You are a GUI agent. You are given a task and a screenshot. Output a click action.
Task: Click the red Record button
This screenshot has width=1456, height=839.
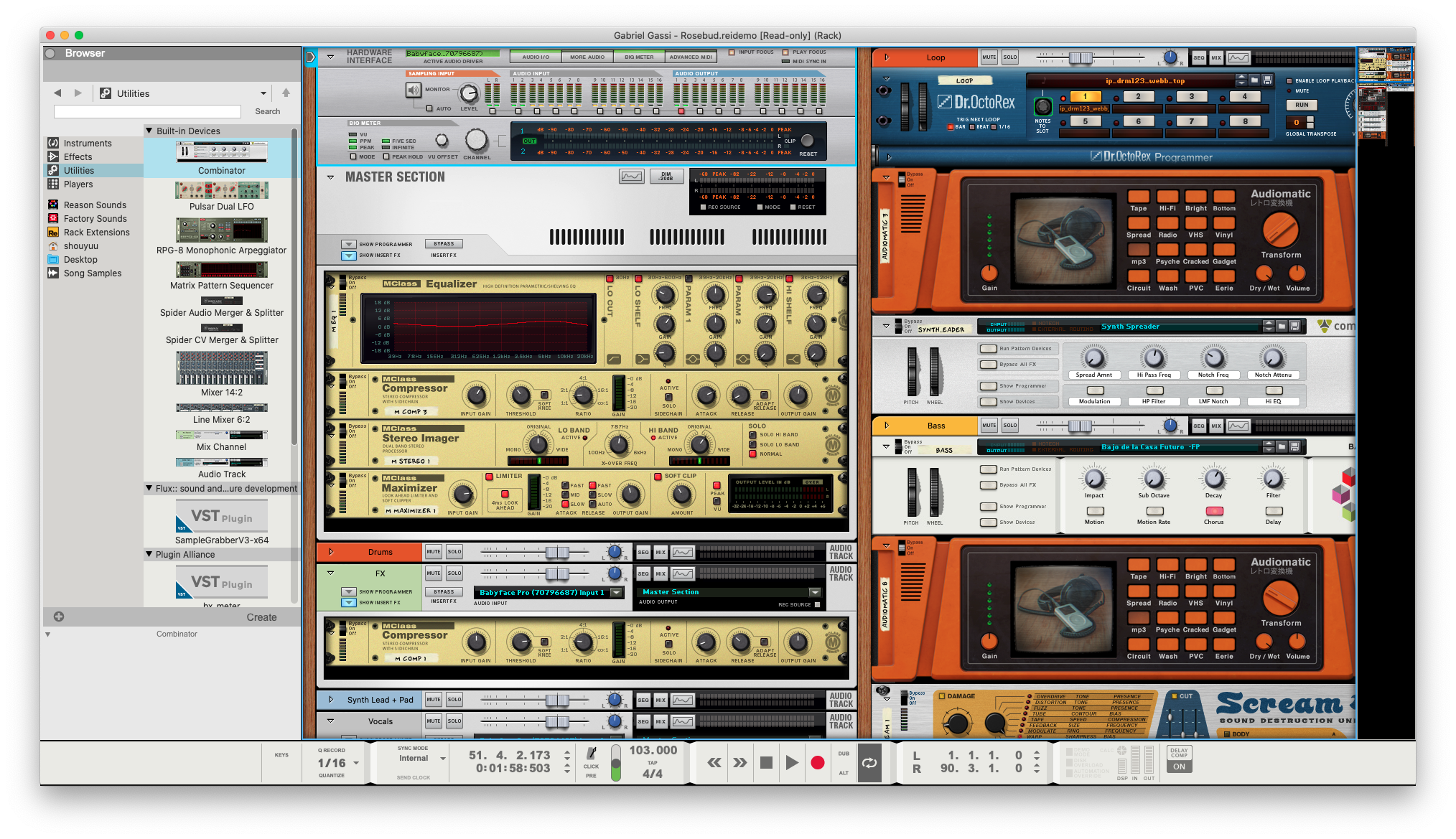pos(817,762)
